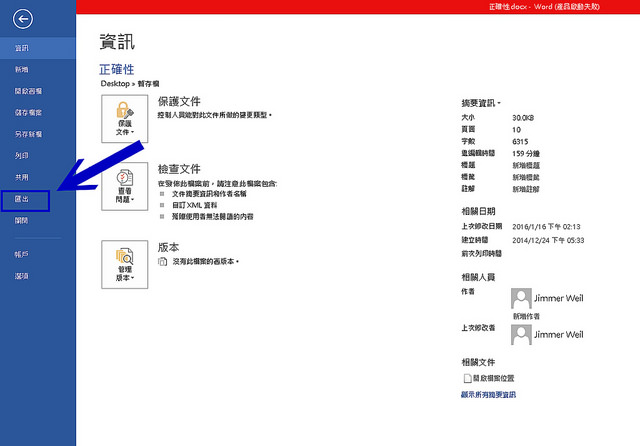Open 選項 at the sidebar bottom
640x446 pixels.
22,275
